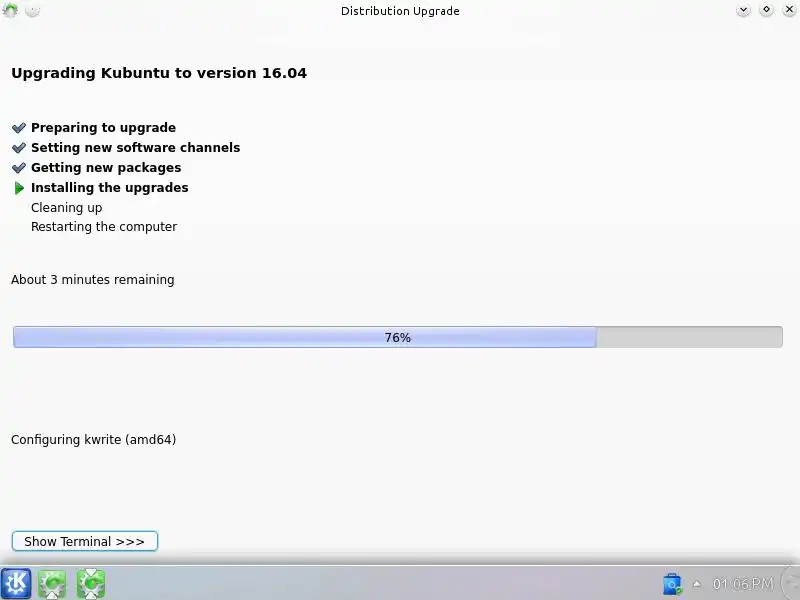Toggle the pin-on-all-desktops title bar button
This screenshot has height=600, width=800.
coord(32,10)
